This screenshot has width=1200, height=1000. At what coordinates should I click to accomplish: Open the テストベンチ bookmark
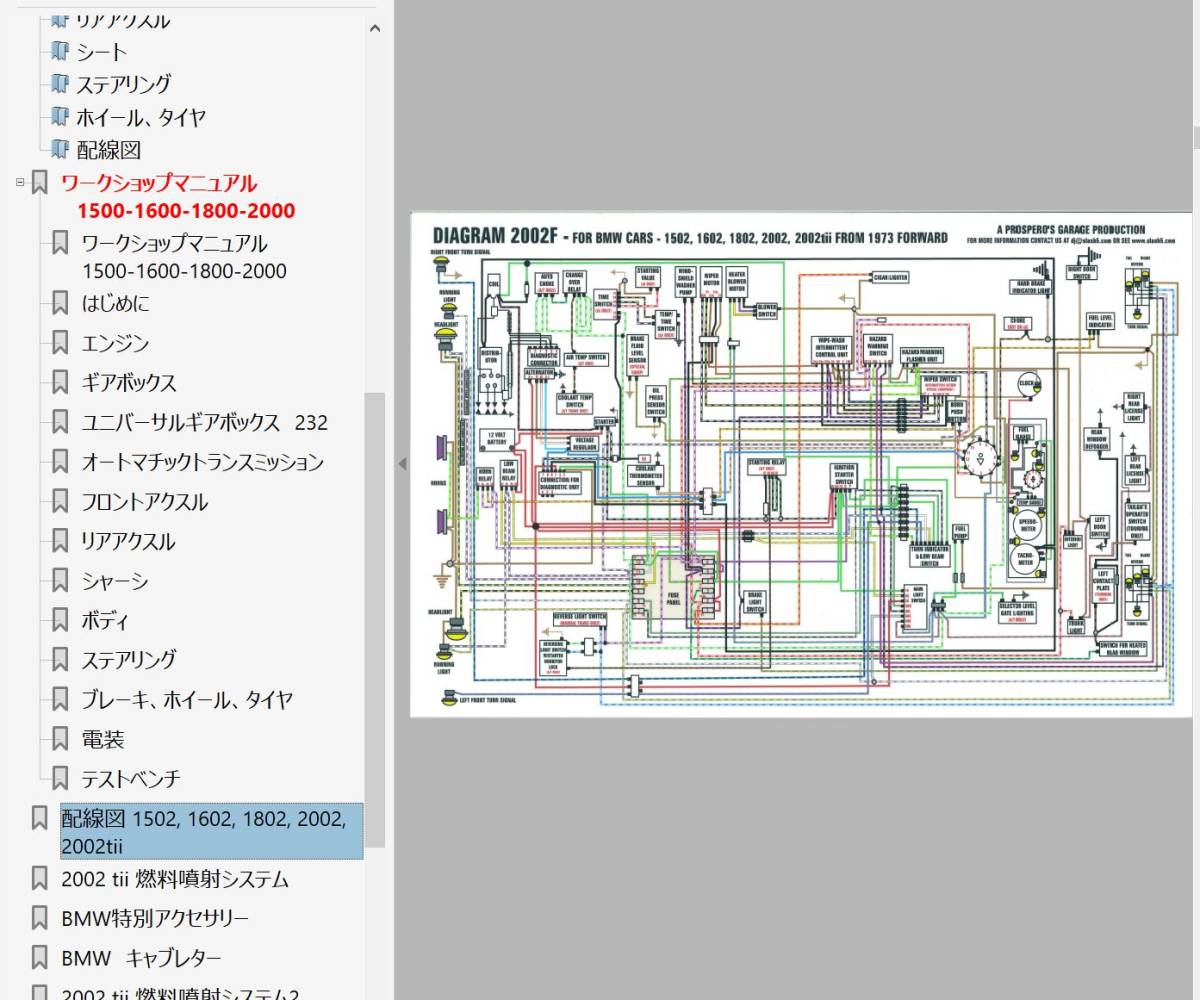131,778
